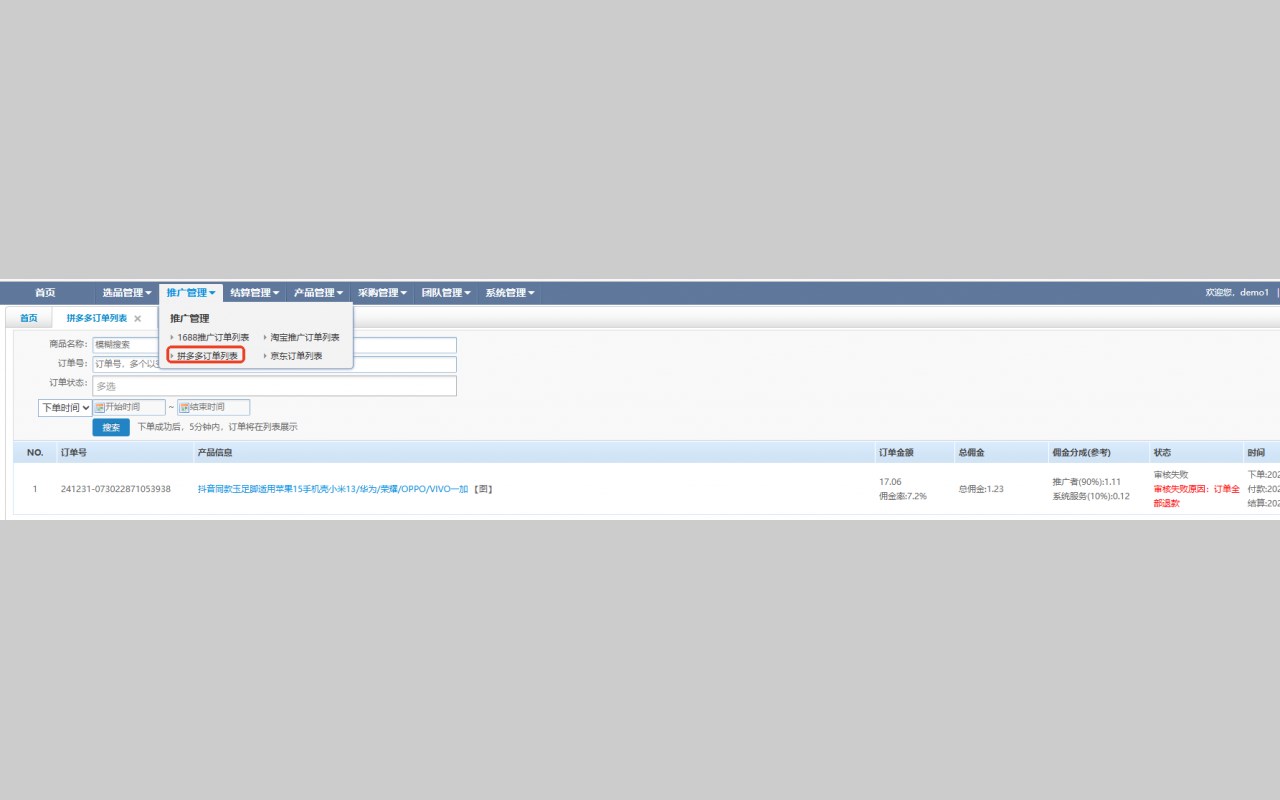Click the 订单金额 column header
Image resolution: width=1280 pixels, height=800 pixels.
tap(896, 453)
